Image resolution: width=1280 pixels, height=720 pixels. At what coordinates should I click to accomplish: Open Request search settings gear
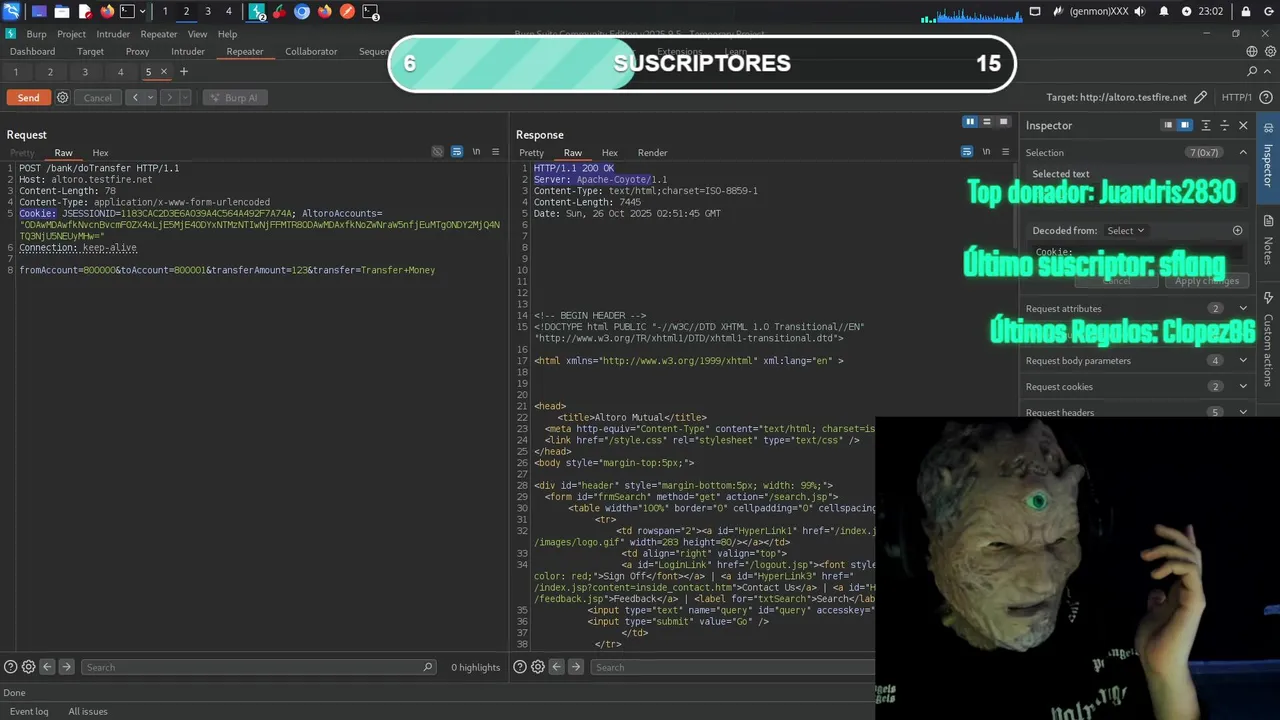[28, 667]
